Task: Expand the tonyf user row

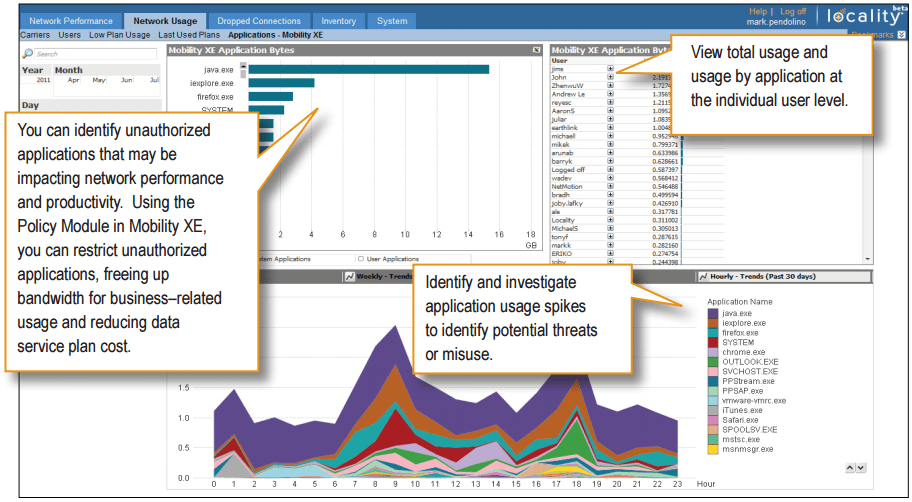Action: [610, 237]
